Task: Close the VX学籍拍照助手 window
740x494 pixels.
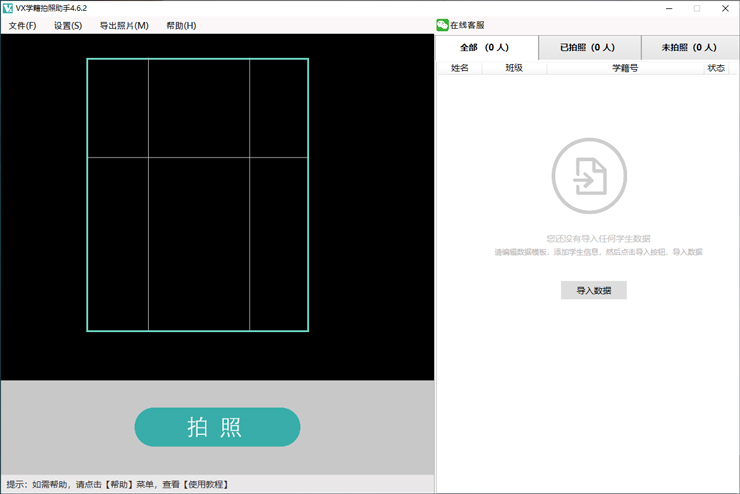Action: click(x=725, y=8)
